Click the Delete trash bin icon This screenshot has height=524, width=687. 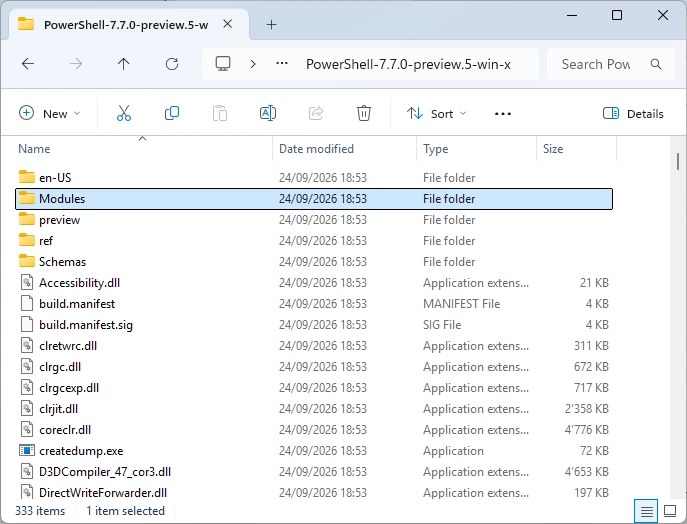click(364, 113)
